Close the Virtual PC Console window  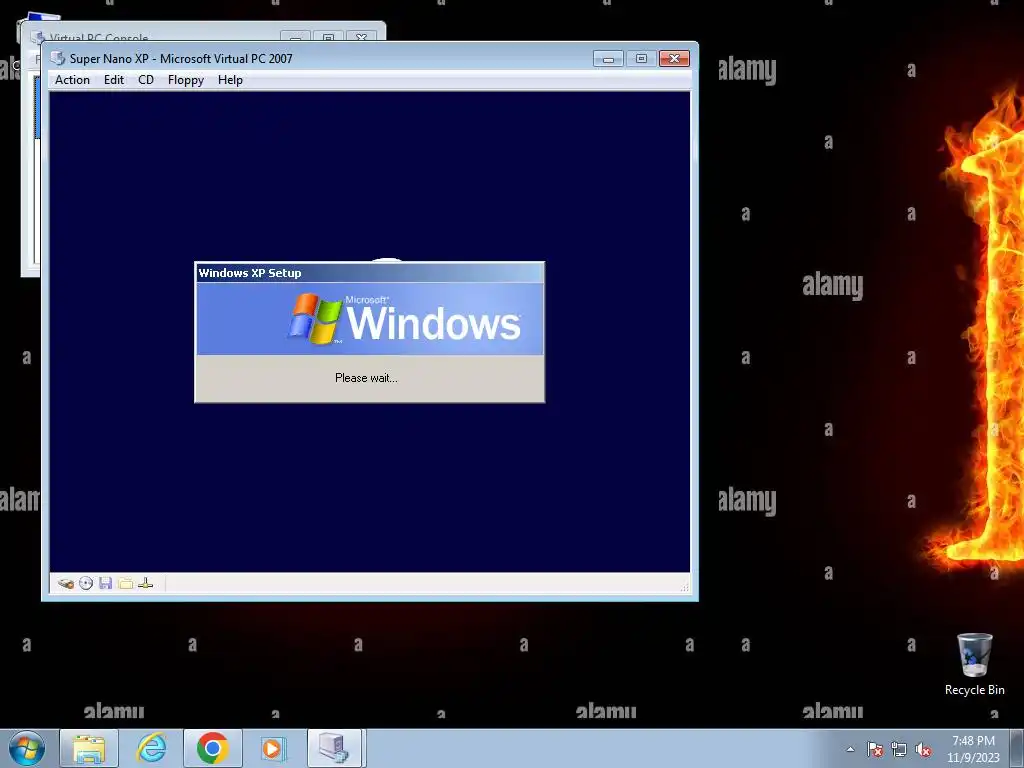coord(361,37)
